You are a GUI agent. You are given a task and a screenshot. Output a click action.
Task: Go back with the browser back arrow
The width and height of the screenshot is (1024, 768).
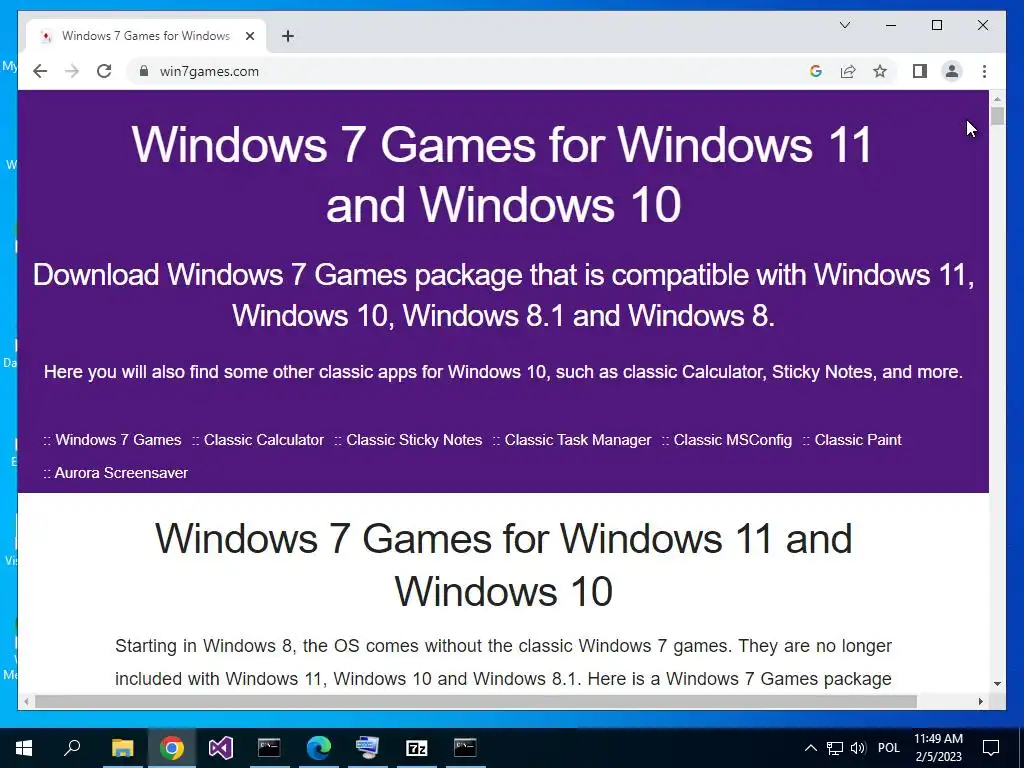click(x=40, y=71)
